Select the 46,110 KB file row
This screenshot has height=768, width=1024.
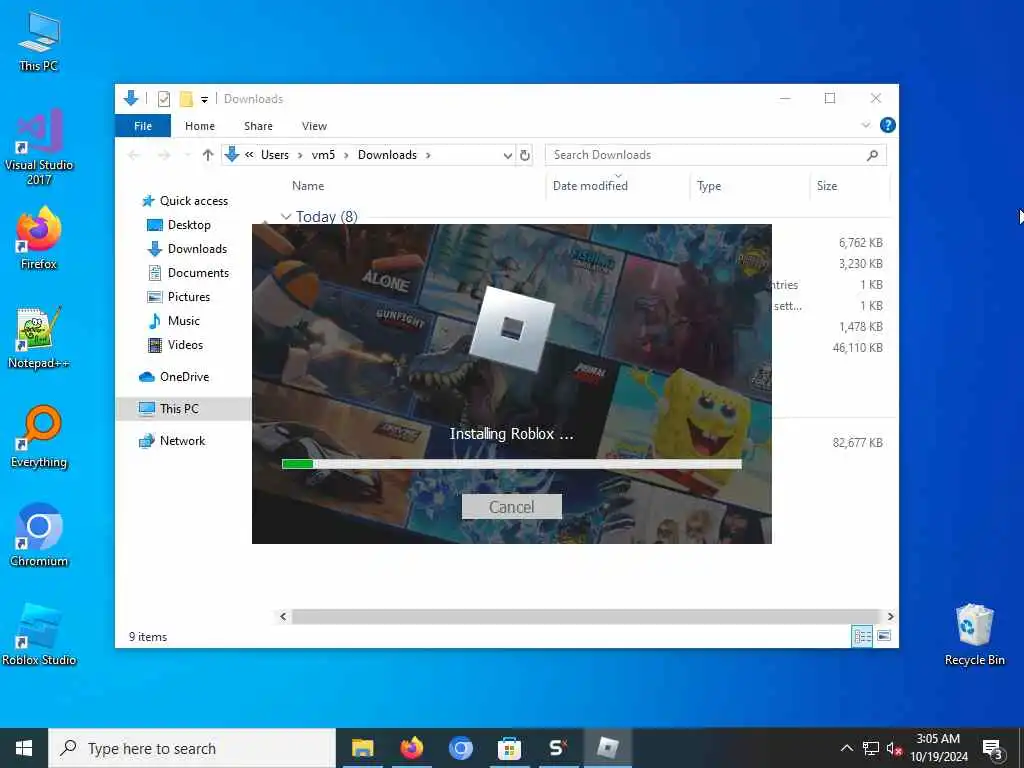[x=857, y=348]
